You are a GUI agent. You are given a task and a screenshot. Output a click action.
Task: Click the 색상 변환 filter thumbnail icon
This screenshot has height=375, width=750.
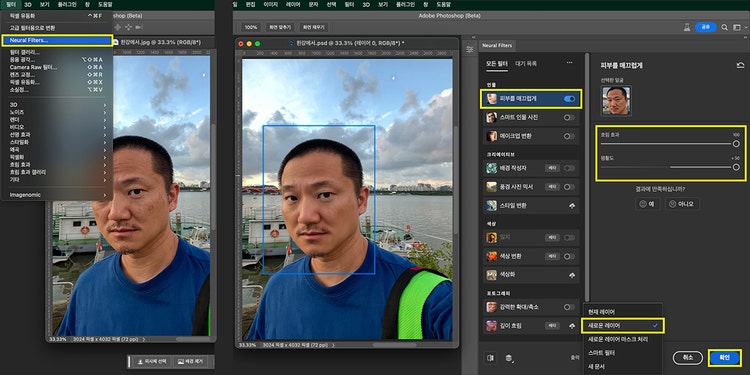point(491,256)
